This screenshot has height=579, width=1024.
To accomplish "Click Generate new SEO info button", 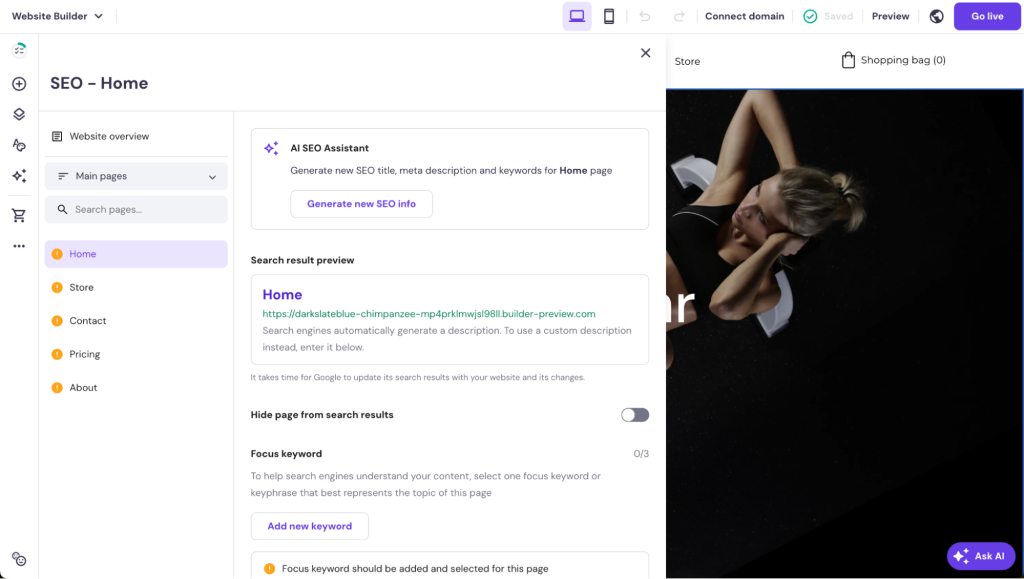I will pyautogui.click(x=361, y=204).
